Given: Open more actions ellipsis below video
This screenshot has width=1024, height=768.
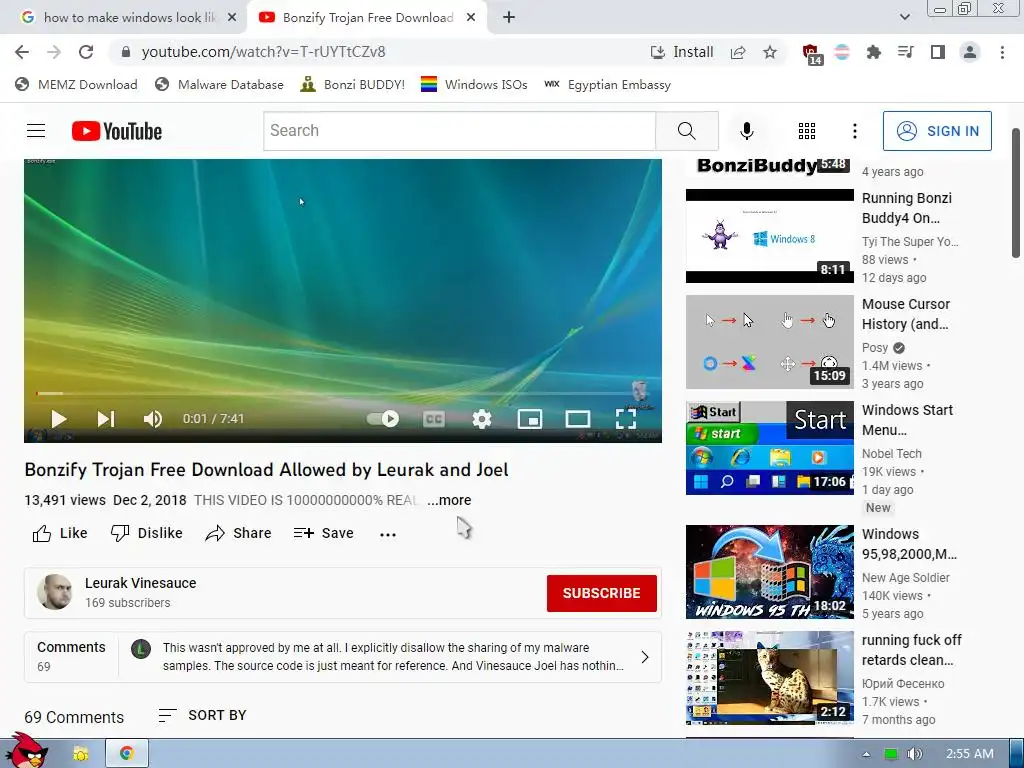Looking at the screenshot, I should (x=388, y=534).
